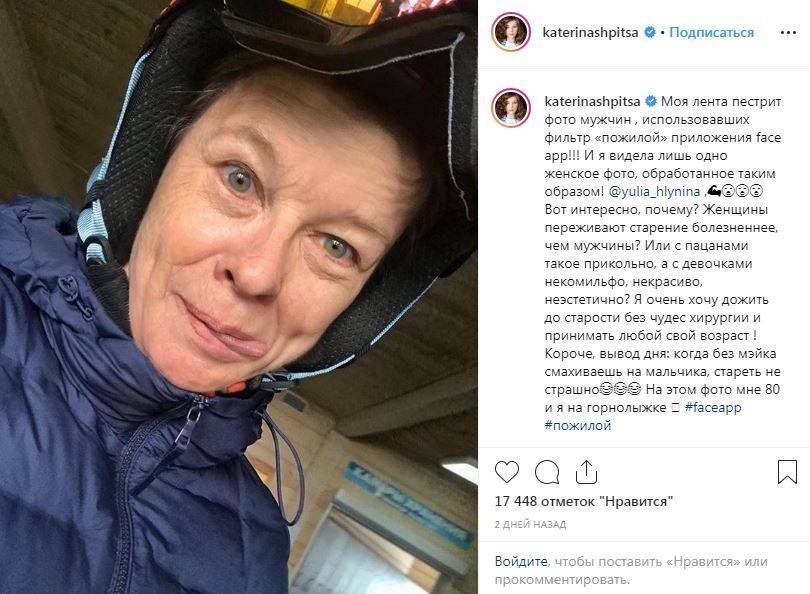Image resolution: width=810 pixels, height=594 pixels.
Task: Save the post with the bookmark icon
Action: [787, 472]
